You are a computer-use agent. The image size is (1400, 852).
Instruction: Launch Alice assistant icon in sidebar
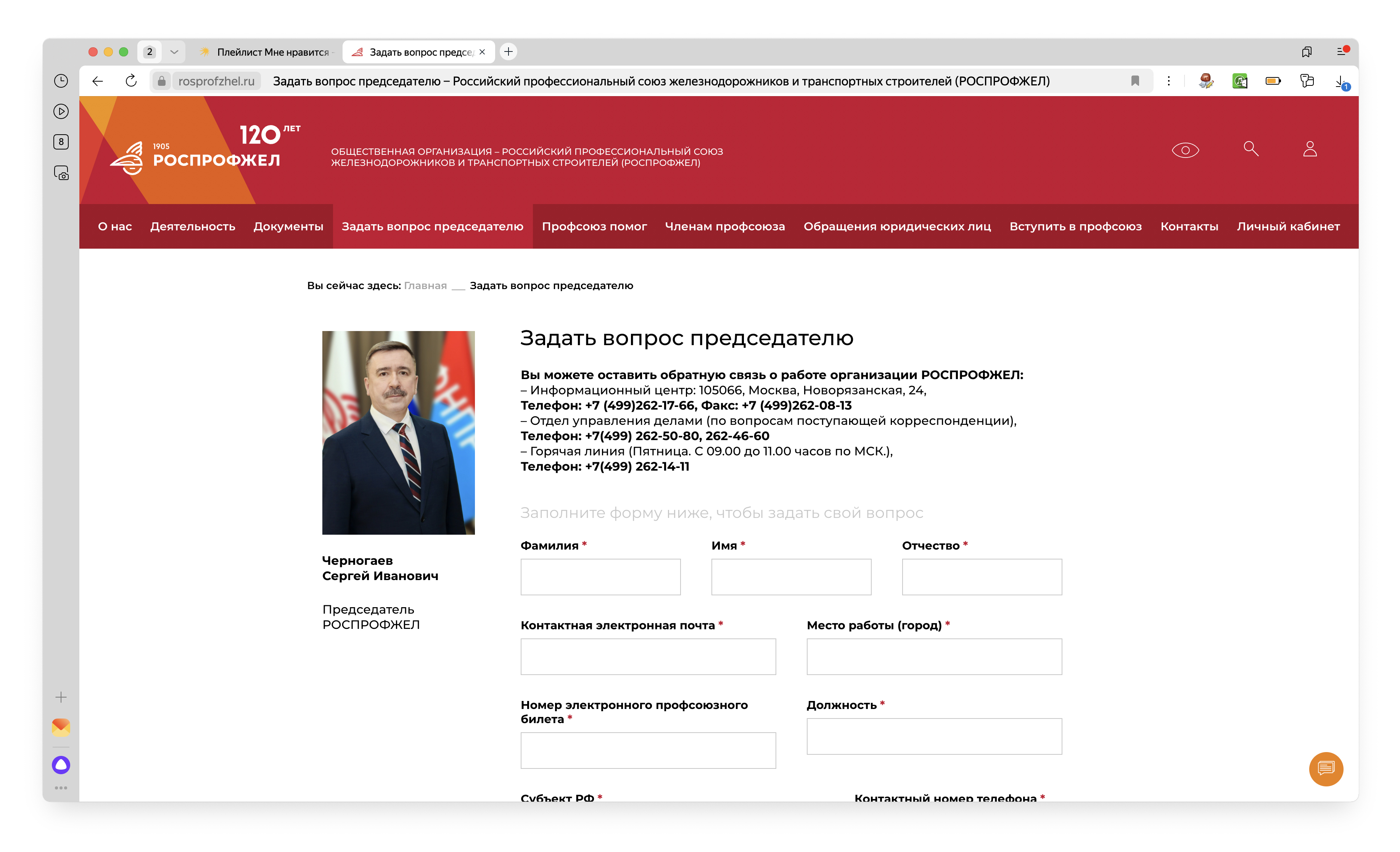pos(61,765)
